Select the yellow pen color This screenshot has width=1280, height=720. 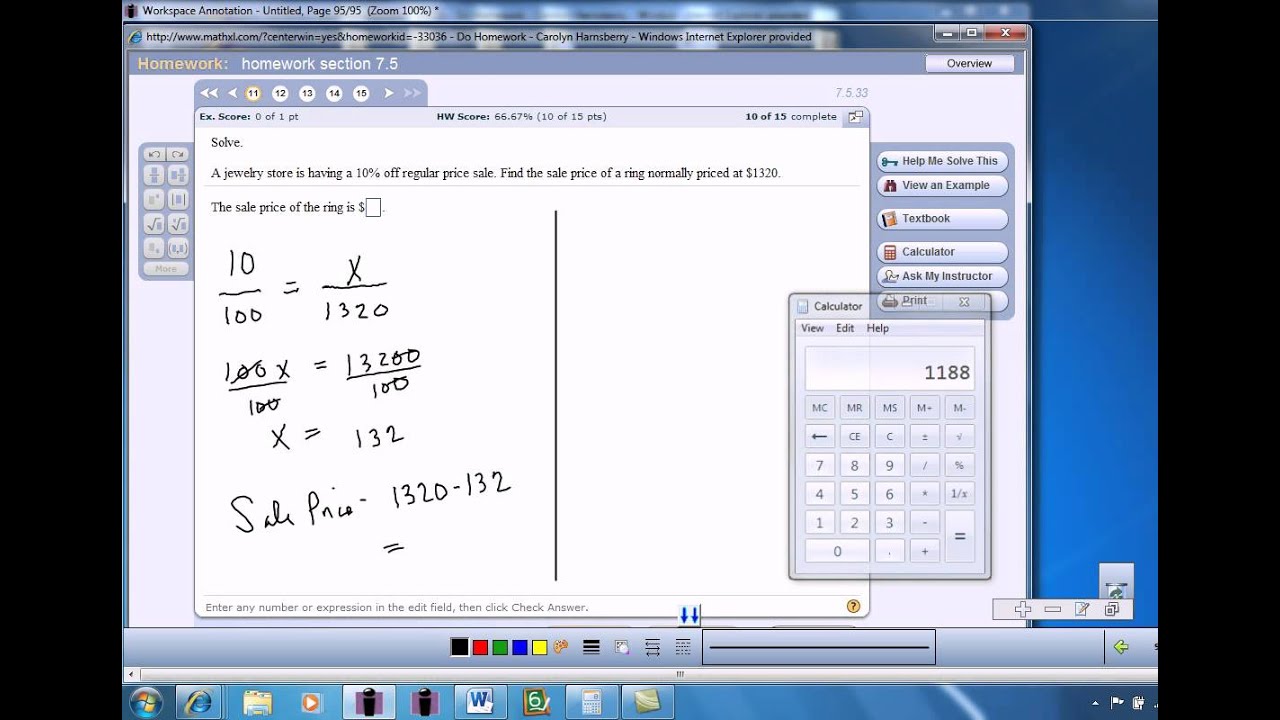click(540, 647)
